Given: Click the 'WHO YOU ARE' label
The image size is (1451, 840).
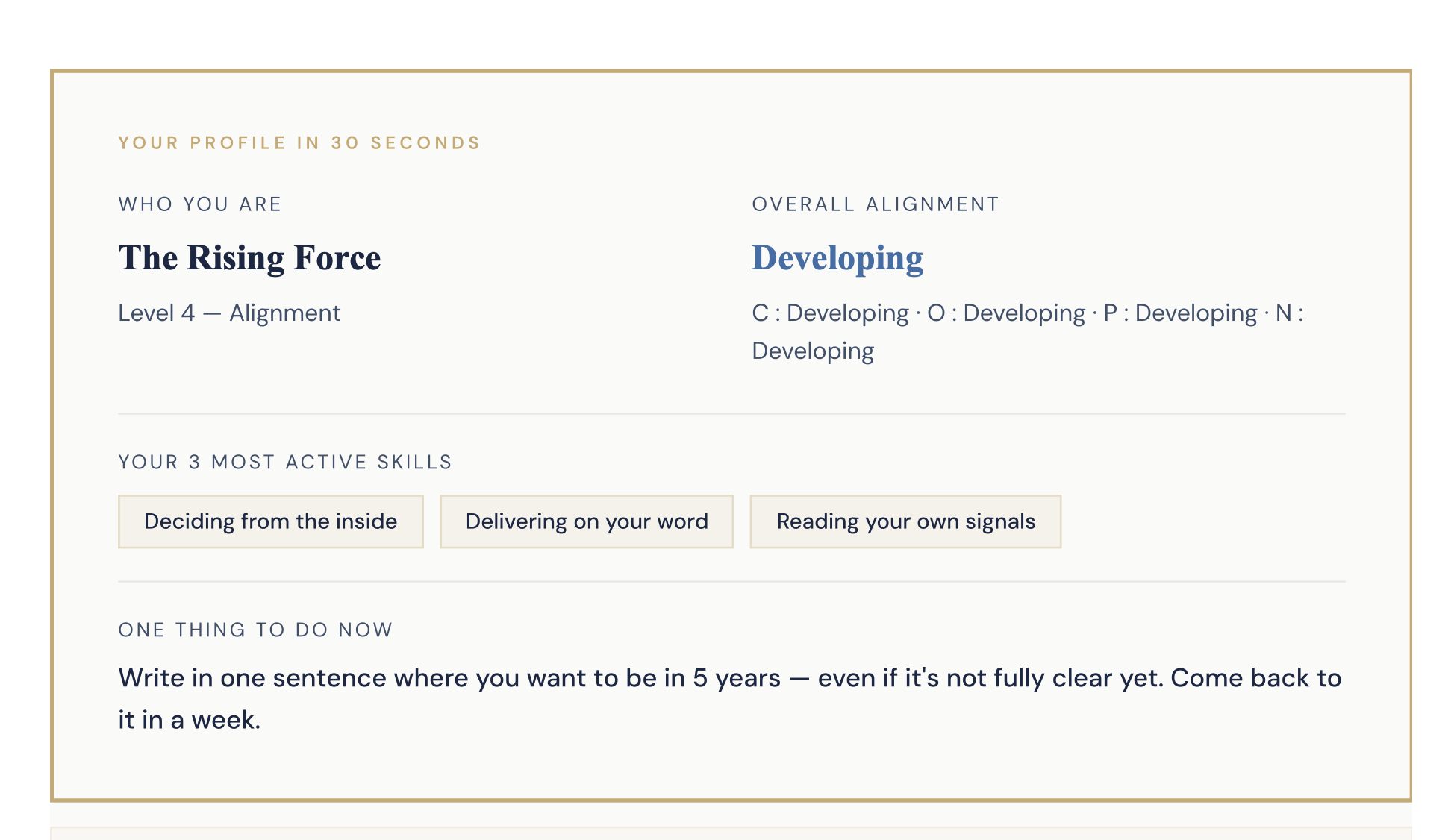Looking at the screenshot, I should click(200, 204).
